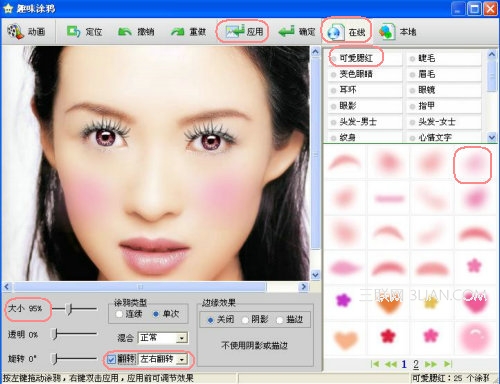500x384 pixels.
Task: Click photo vertical scrollbar up arrow
Action: click(x=315, y=51)
